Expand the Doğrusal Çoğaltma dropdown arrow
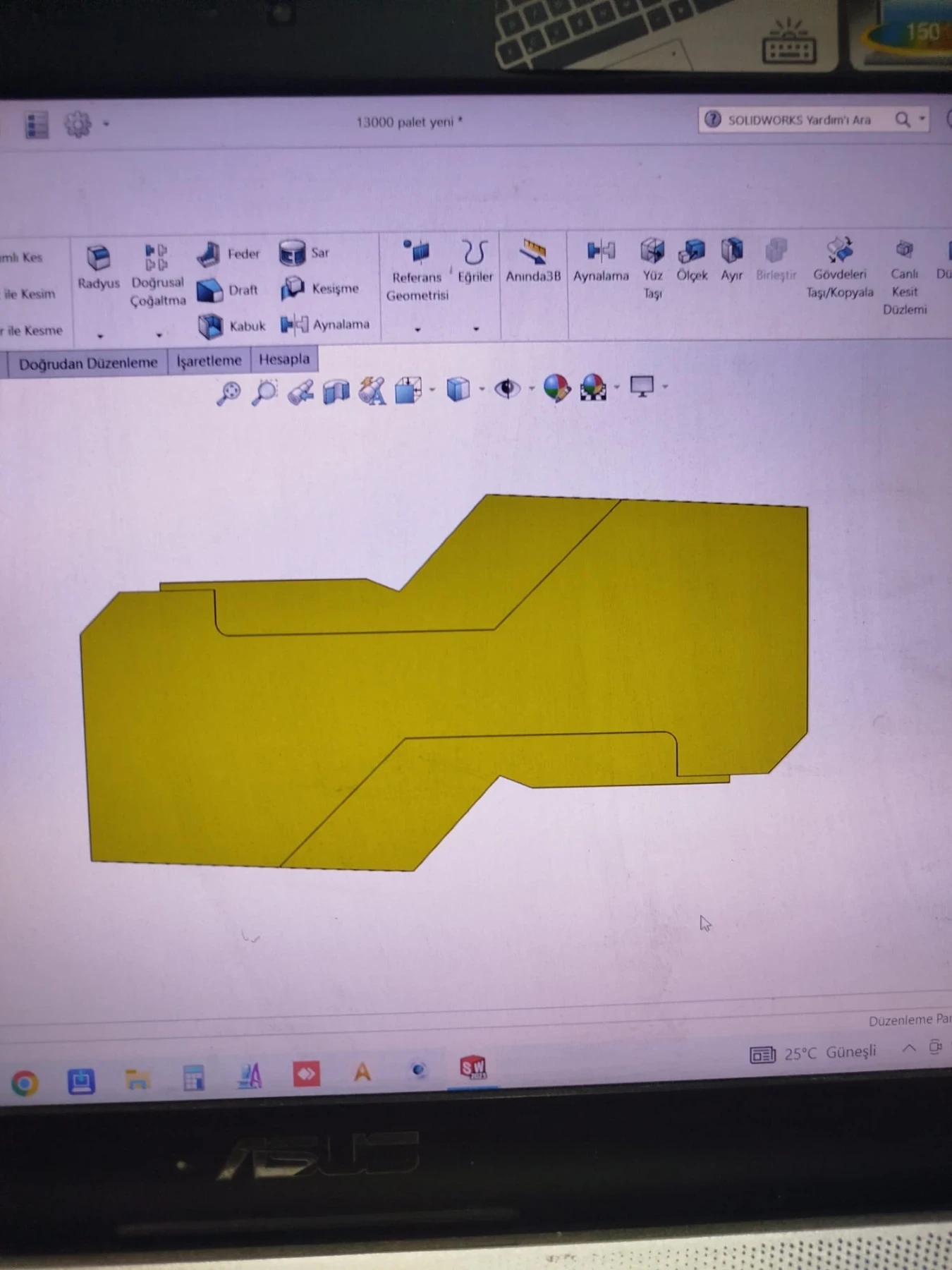Screen dimensions: 952x1270 (159, 335)
